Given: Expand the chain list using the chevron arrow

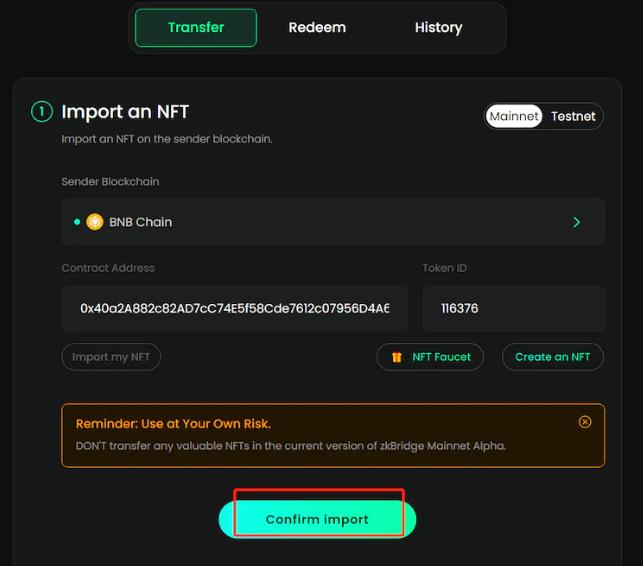Looking at the screenshot, I should pos(576,222).
